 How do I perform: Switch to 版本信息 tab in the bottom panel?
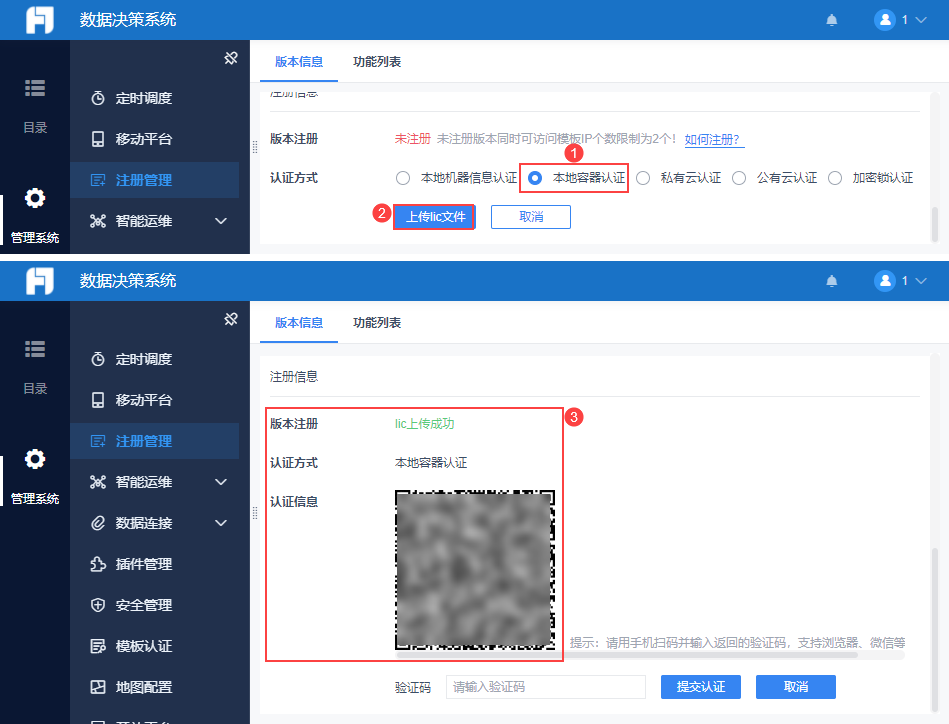click(x=299, y=323)
